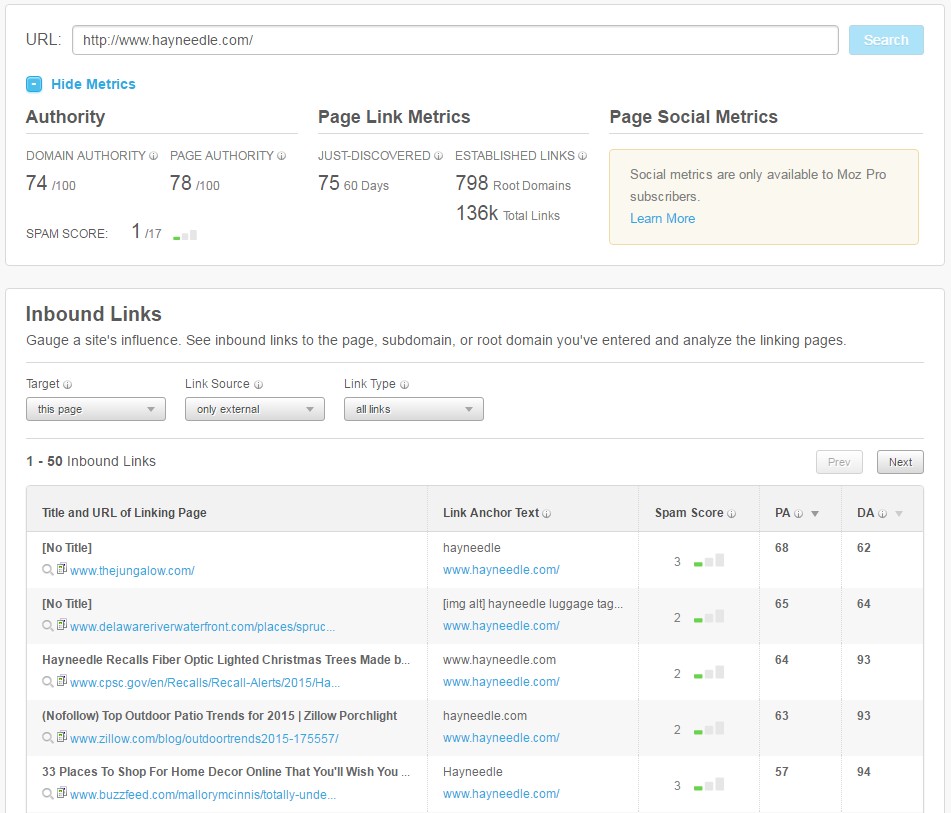This screenshot has height=813, width=951.
Task: Sort table by DA column arrow
Action: [x=898, y=514]
